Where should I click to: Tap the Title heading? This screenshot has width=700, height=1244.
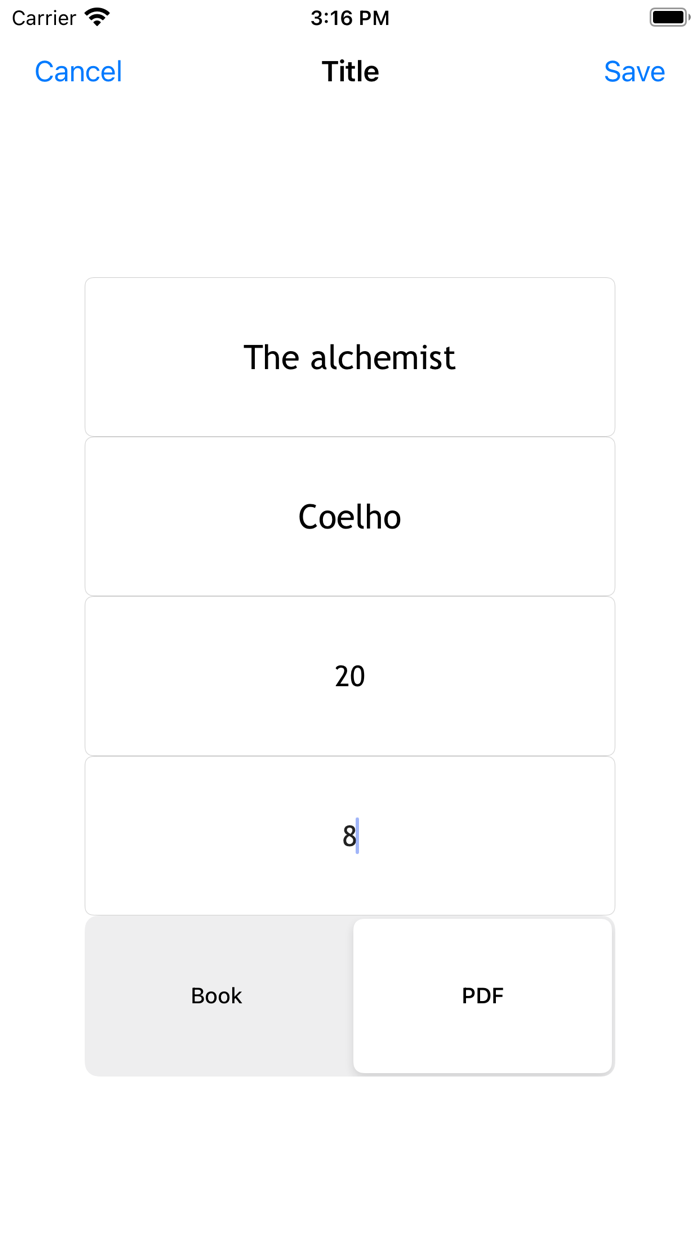click(x=350, y=71)
